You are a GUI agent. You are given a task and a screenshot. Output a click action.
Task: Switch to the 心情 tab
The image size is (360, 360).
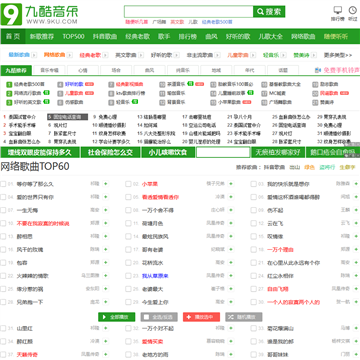coord(83,70)
